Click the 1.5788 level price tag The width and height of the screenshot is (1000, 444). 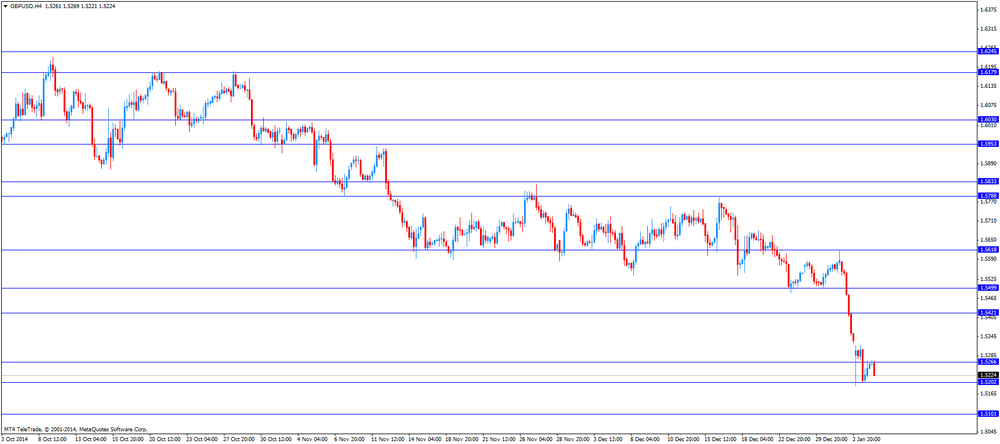(x=988, y=196)
